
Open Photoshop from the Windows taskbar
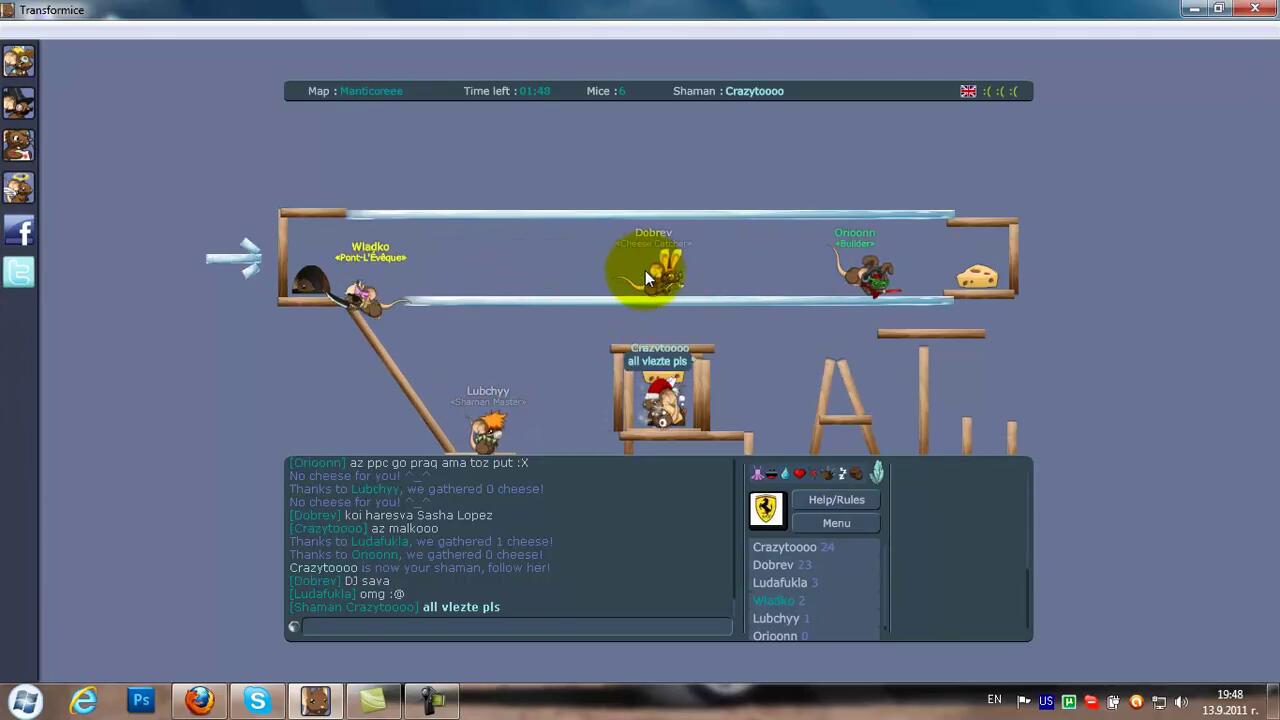click(141, 701)
